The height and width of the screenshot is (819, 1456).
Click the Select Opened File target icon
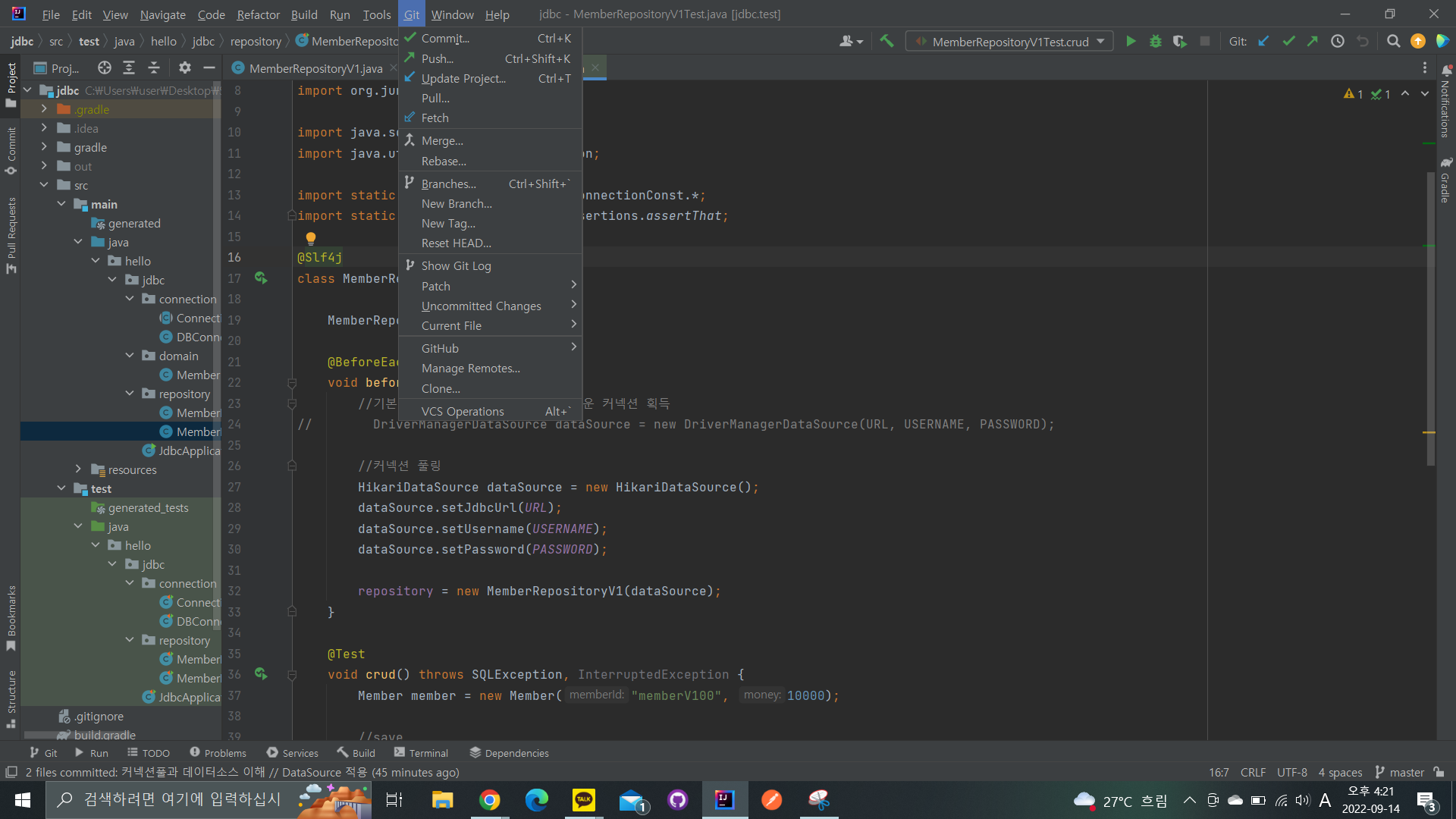point(105,68)
